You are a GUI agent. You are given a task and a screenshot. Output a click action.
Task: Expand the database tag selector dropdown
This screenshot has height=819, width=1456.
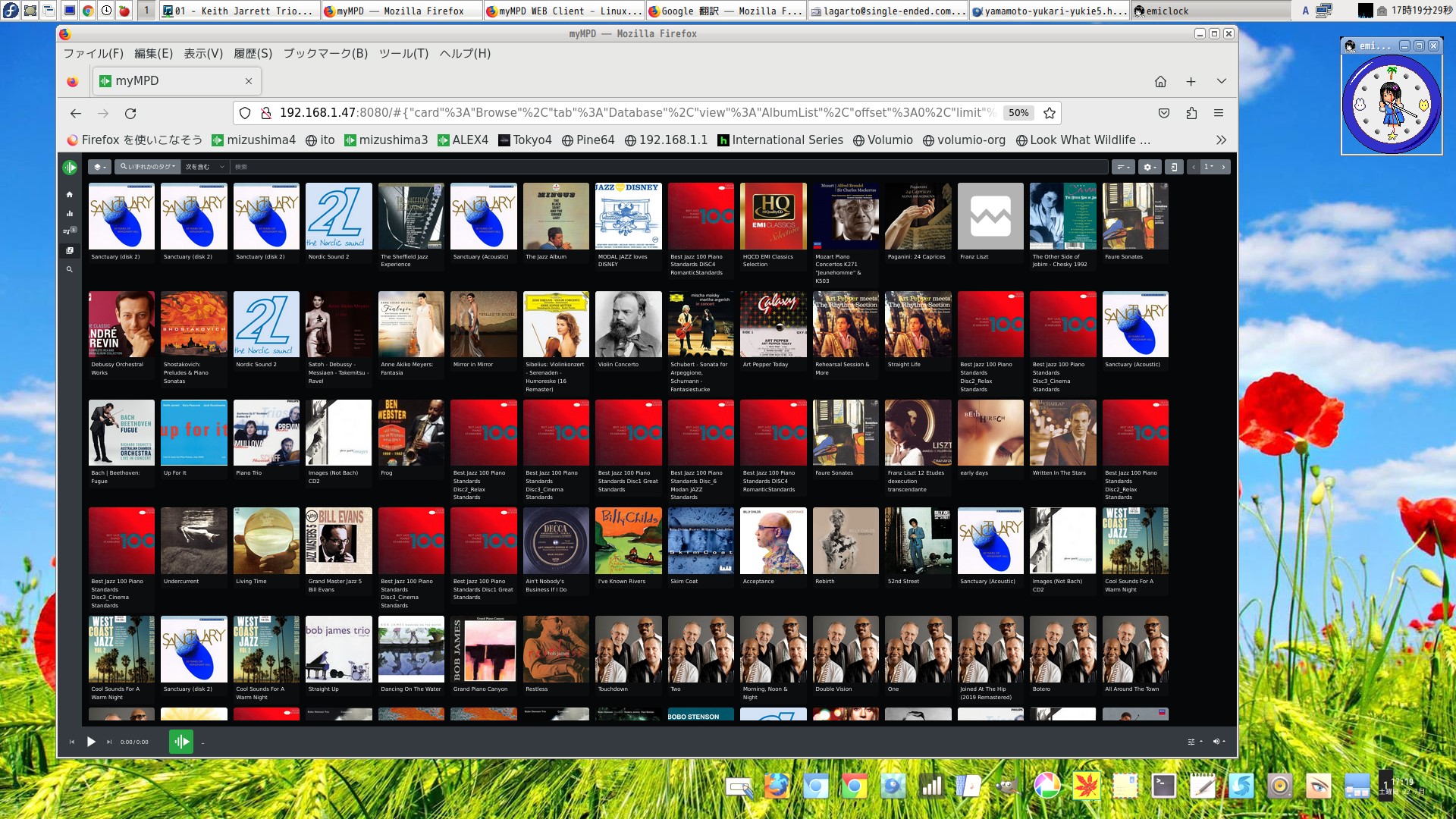coord(99,167)
